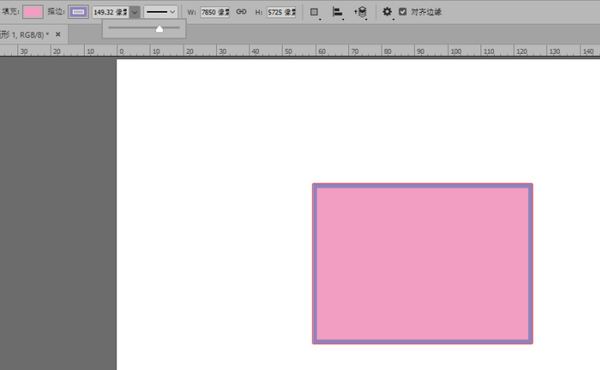
Task: Click the 填充 fill label
Action: point(11,12)
